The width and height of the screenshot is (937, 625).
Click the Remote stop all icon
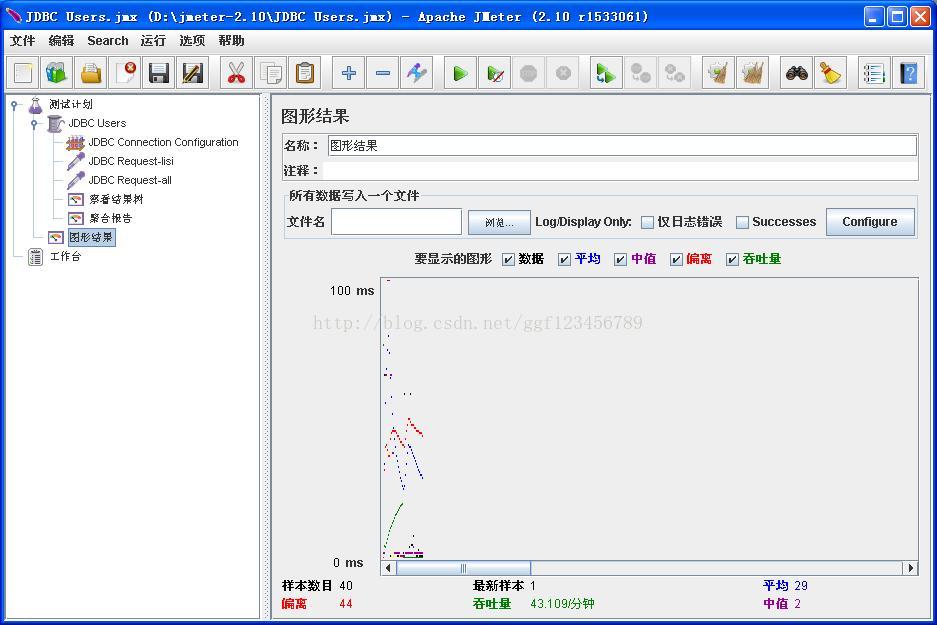tap(641, 73)
